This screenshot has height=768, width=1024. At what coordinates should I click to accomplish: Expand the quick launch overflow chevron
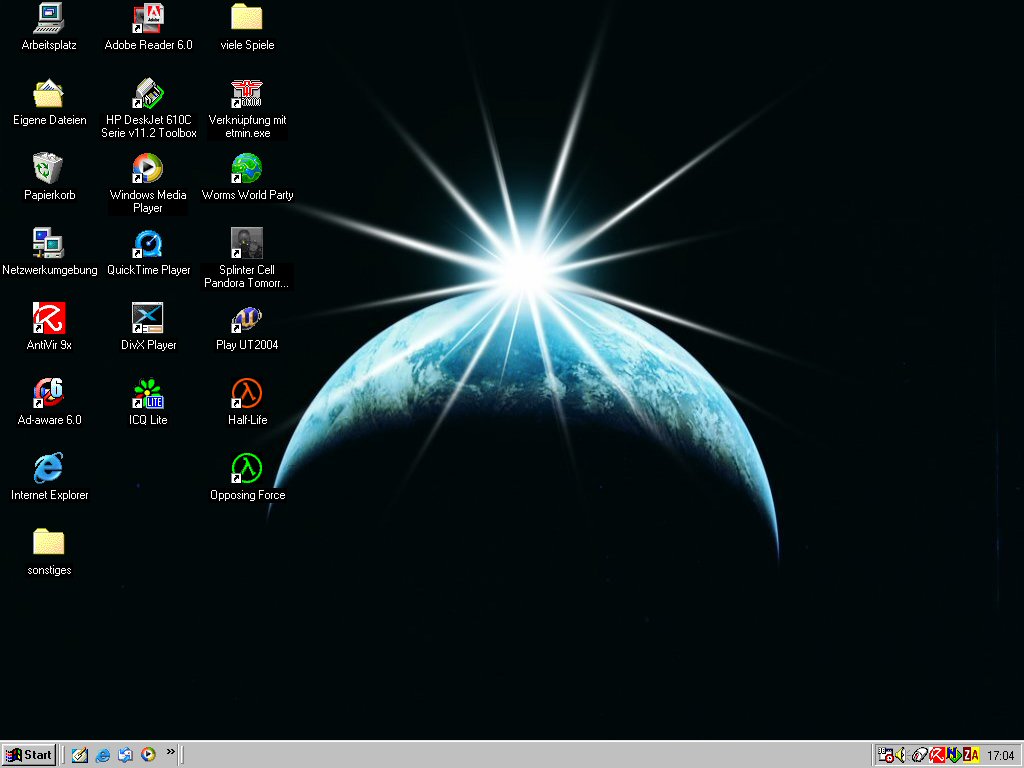point(170,752)
